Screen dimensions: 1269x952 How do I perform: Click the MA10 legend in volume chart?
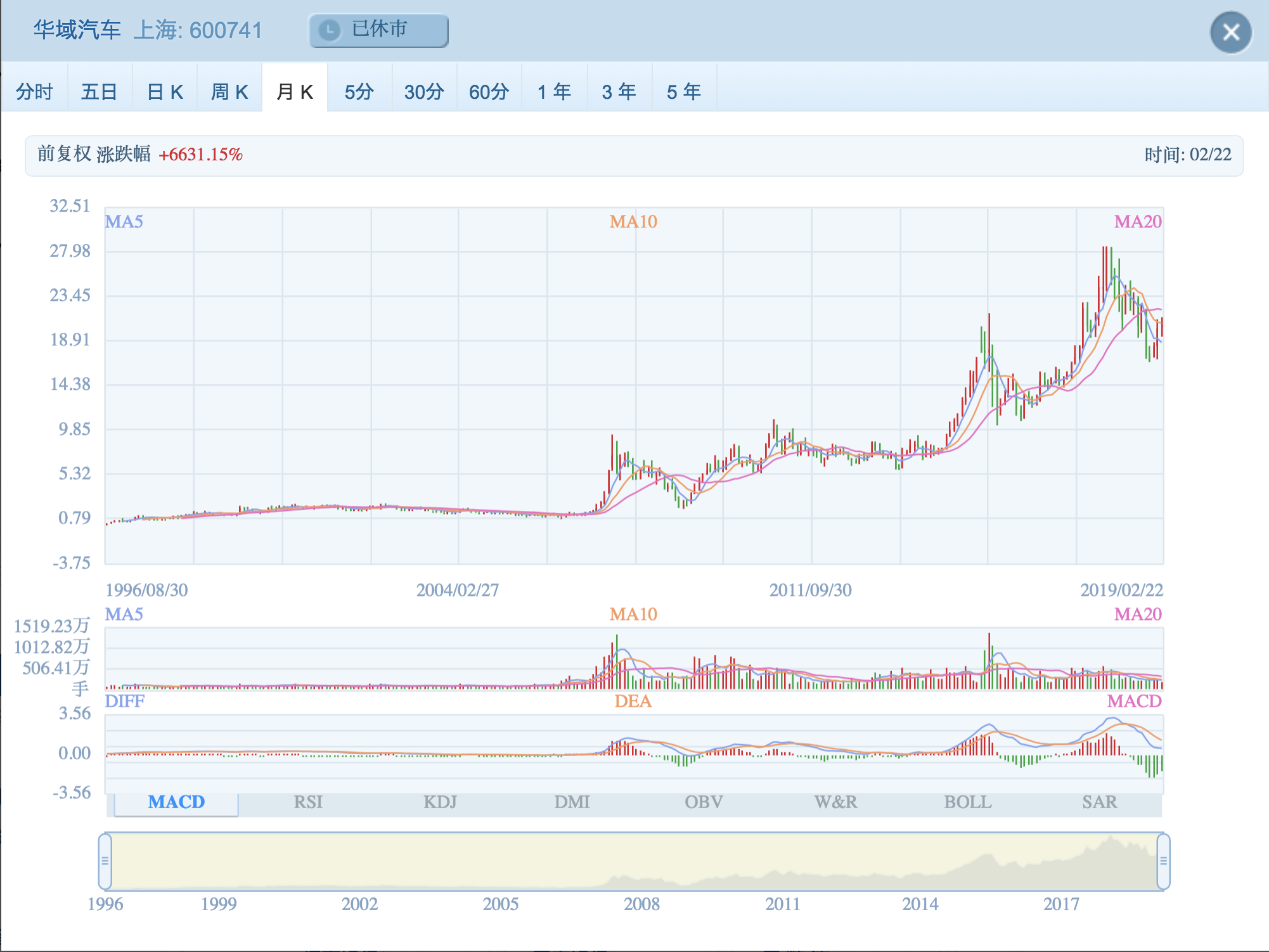[x=633, y=614]
